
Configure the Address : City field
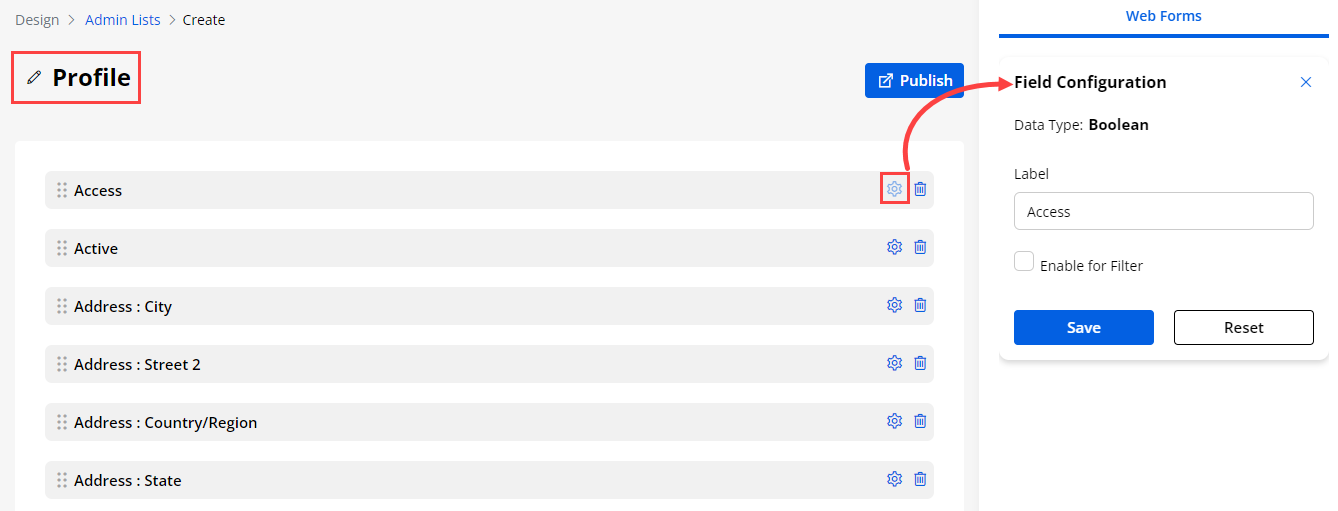[x=894, y=305]
